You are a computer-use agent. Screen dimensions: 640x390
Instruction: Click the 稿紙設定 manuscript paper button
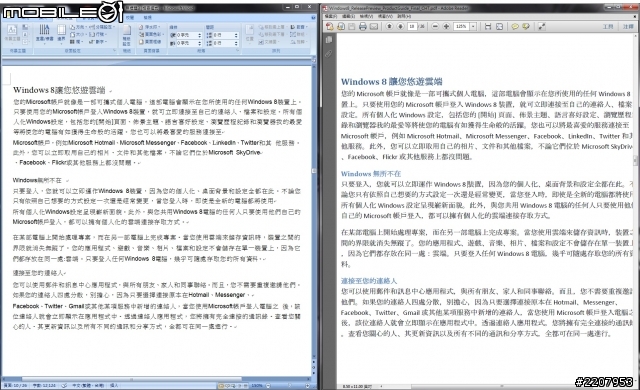(127, 35)
